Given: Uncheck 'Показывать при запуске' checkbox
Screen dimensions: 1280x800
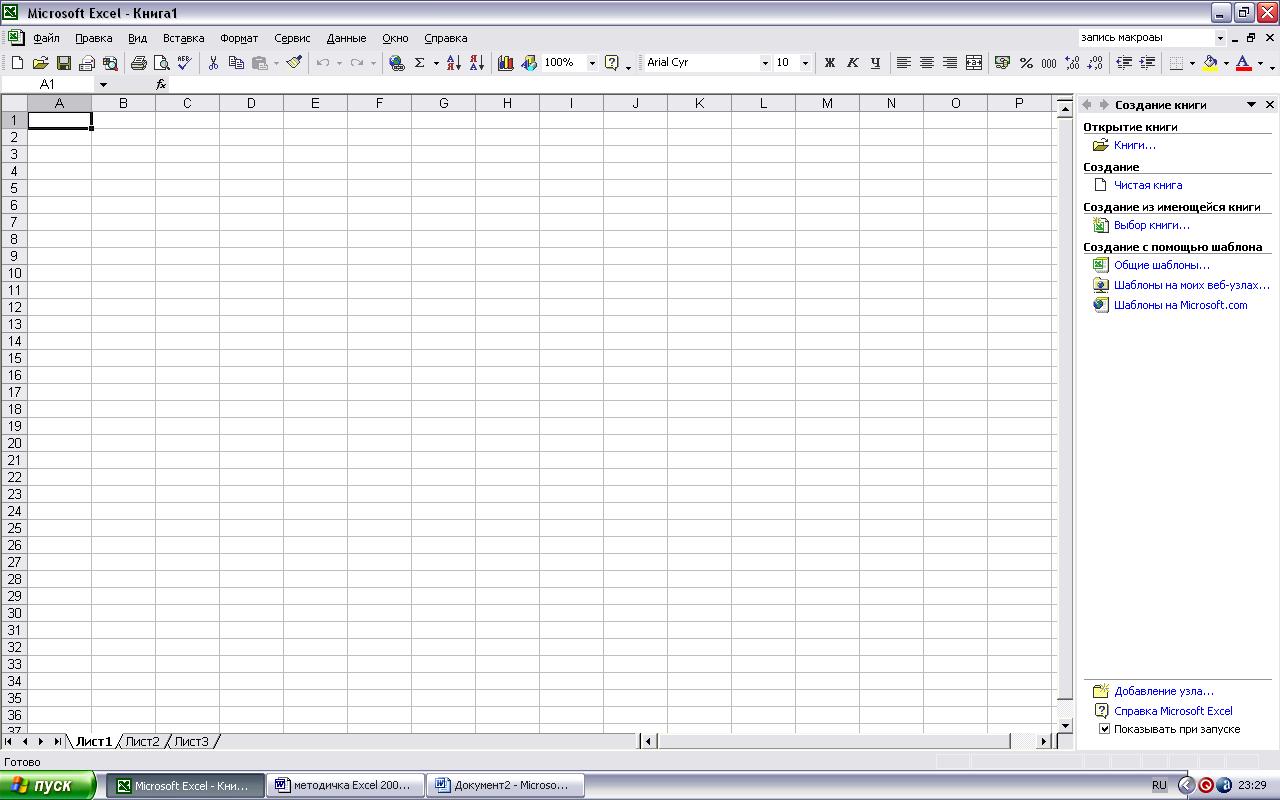Looking at the screenshot, I should [x=1104, y=729].
